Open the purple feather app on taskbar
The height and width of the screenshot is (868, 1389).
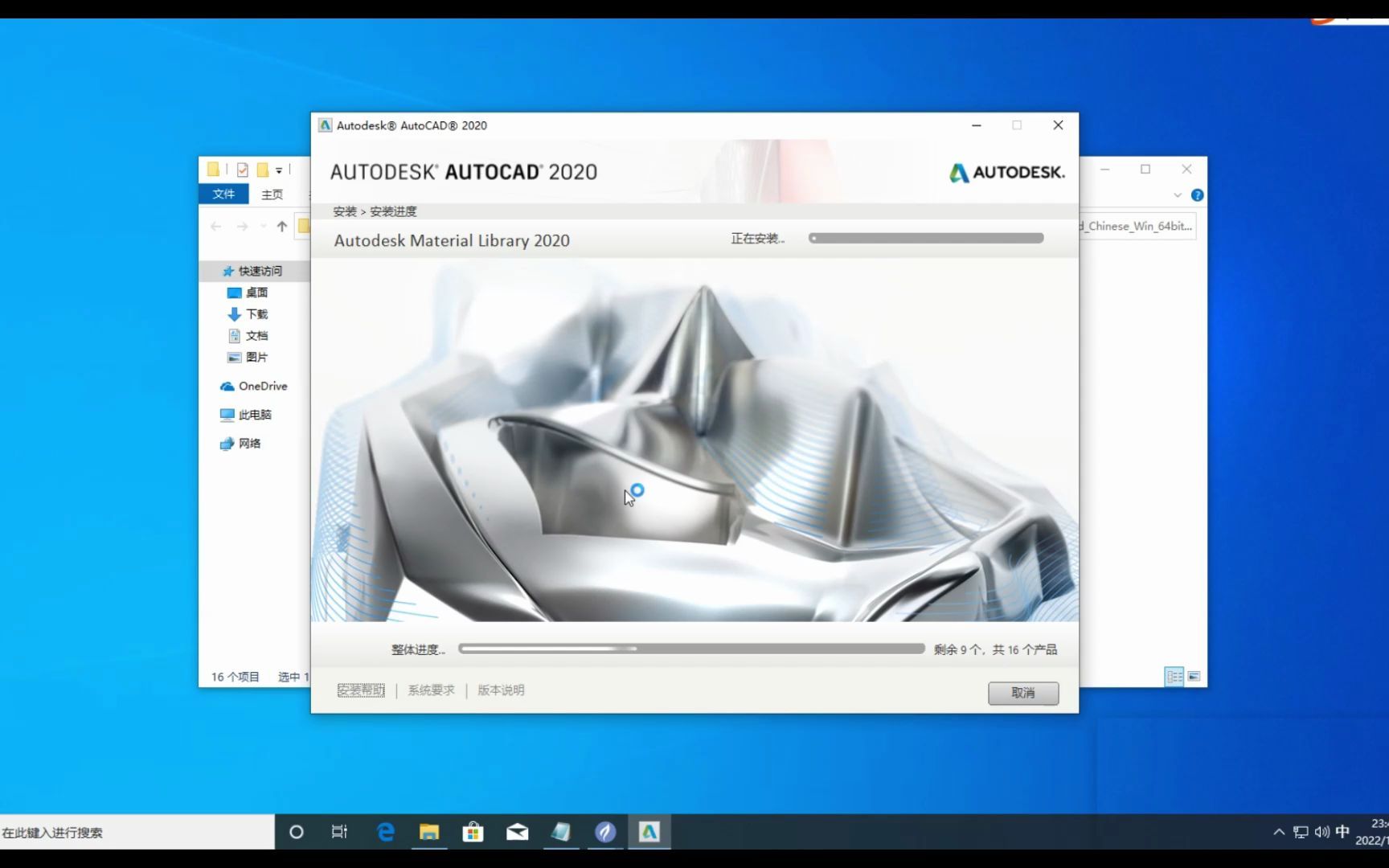pyautogui.click(x=605, y=833)
